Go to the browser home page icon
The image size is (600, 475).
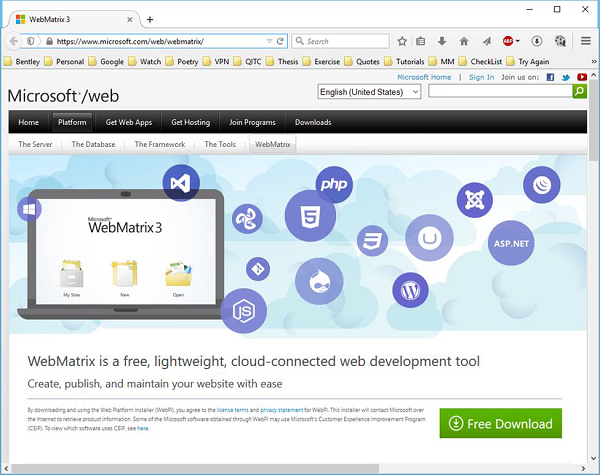click(464, 41)
